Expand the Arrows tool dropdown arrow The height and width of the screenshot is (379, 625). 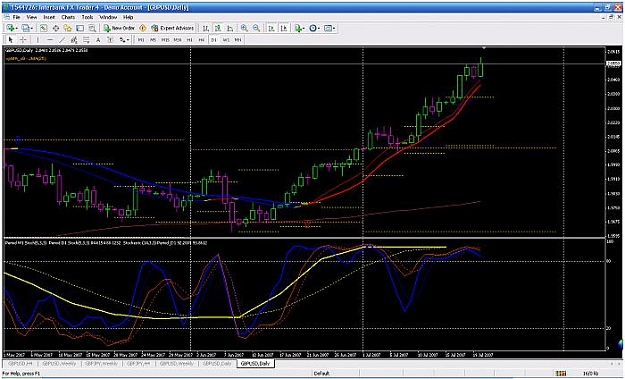tap(128, 40)
